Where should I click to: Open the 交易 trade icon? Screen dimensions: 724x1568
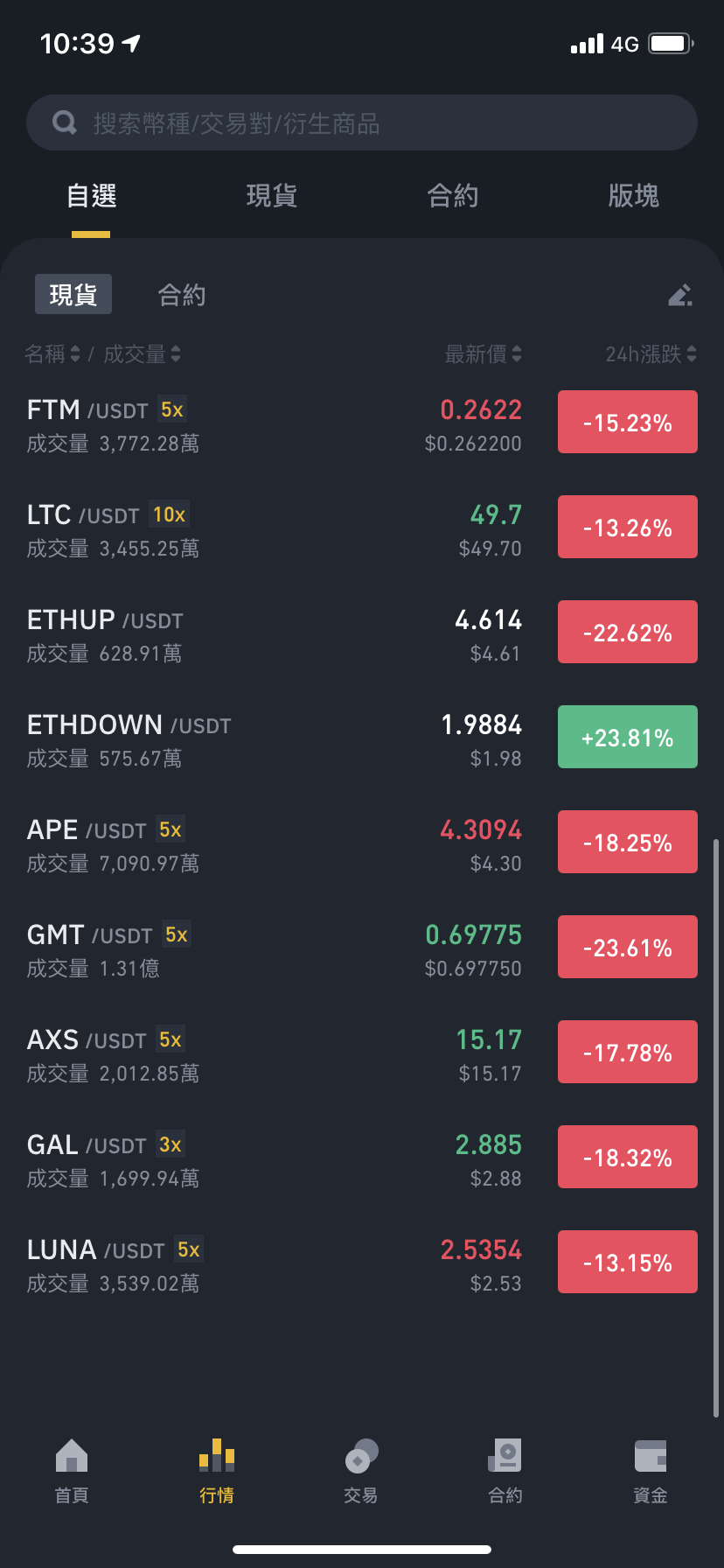361,1456
